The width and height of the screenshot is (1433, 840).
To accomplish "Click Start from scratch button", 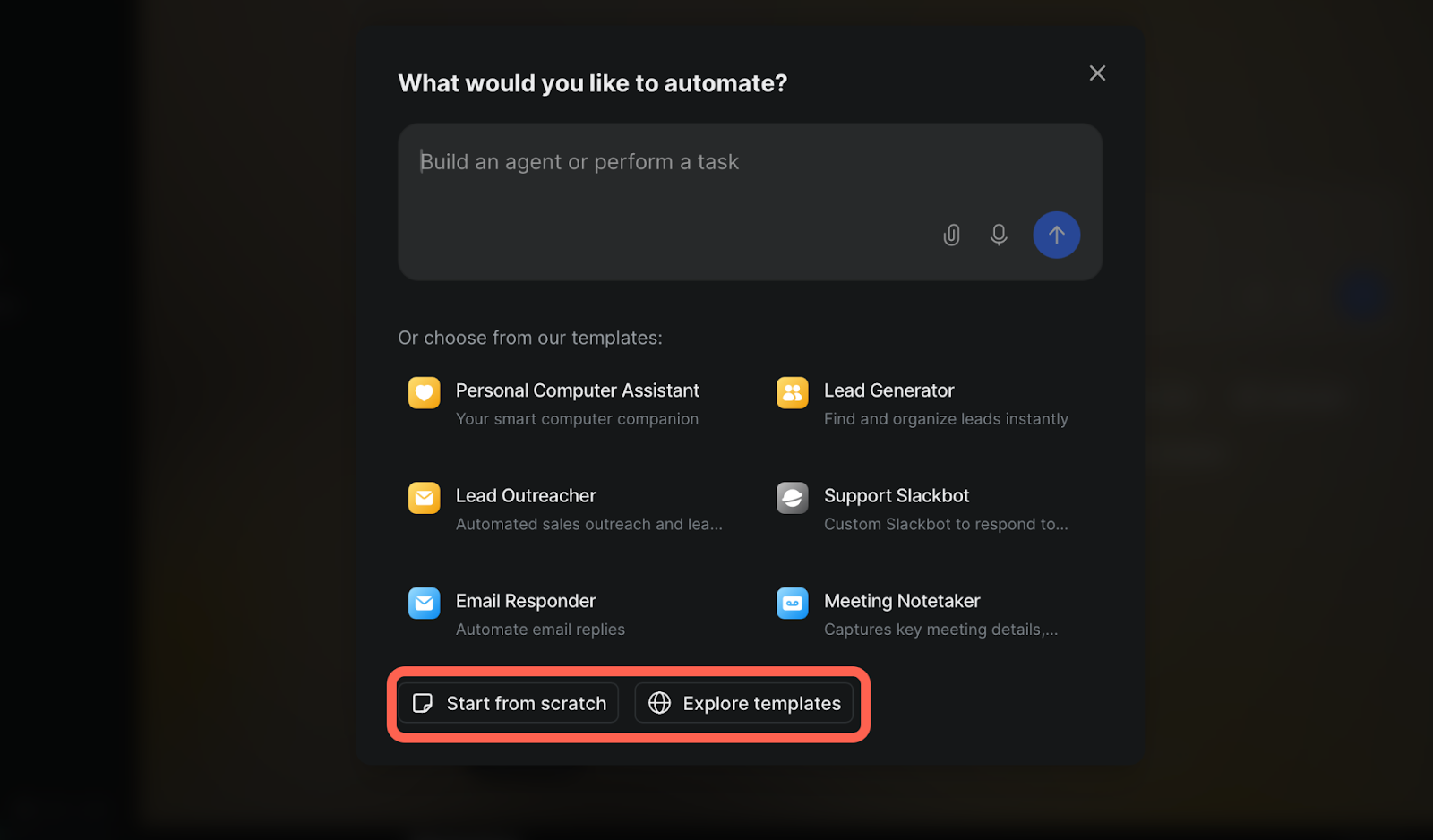I will point(509,704).
